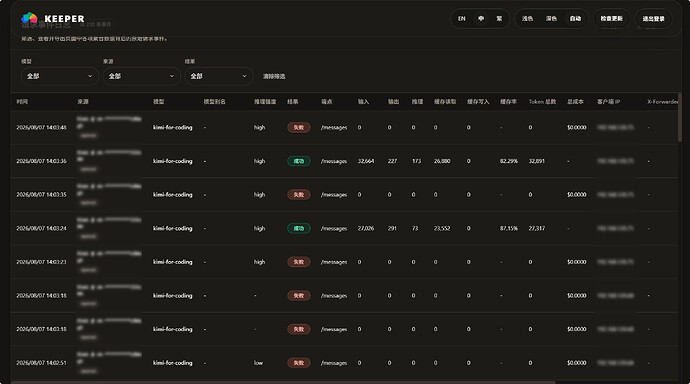The image size is (690, 384).
Task: Click reasoning effort 'low' cell
Action: point(258,363)
